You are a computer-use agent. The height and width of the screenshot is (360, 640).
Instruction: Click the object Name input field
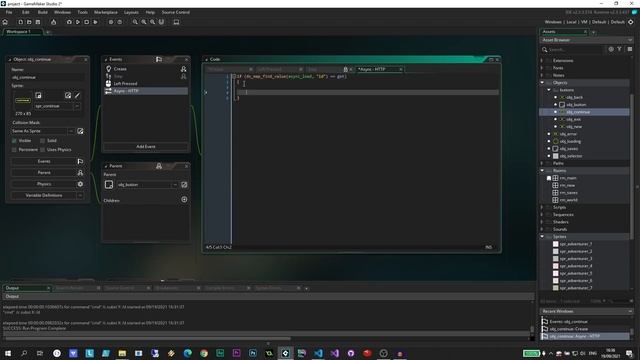click(x=48, y=77)
